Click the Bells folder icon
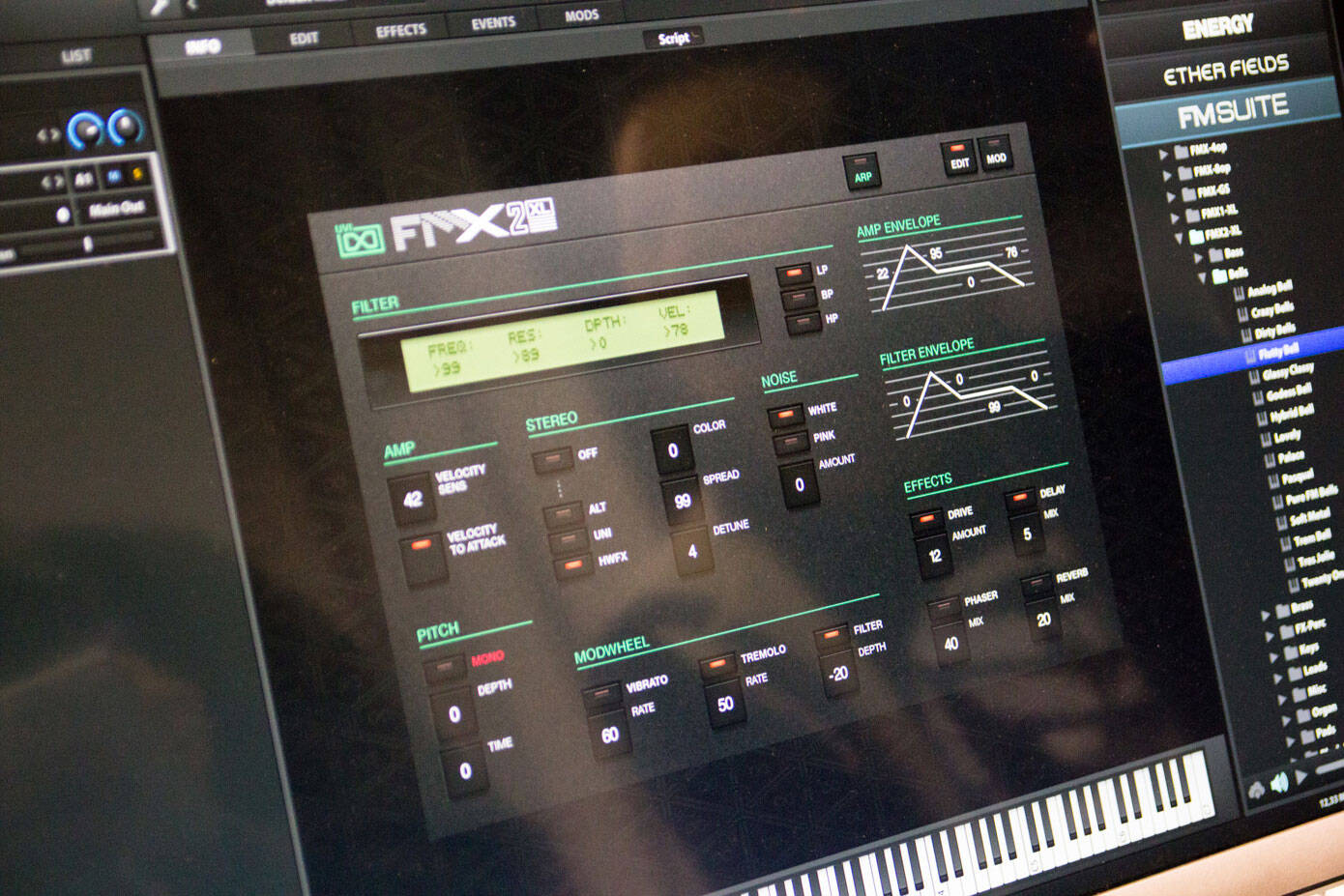Image resolution: width=1344 pixels, height=896 pixels. pos(1220,276)
